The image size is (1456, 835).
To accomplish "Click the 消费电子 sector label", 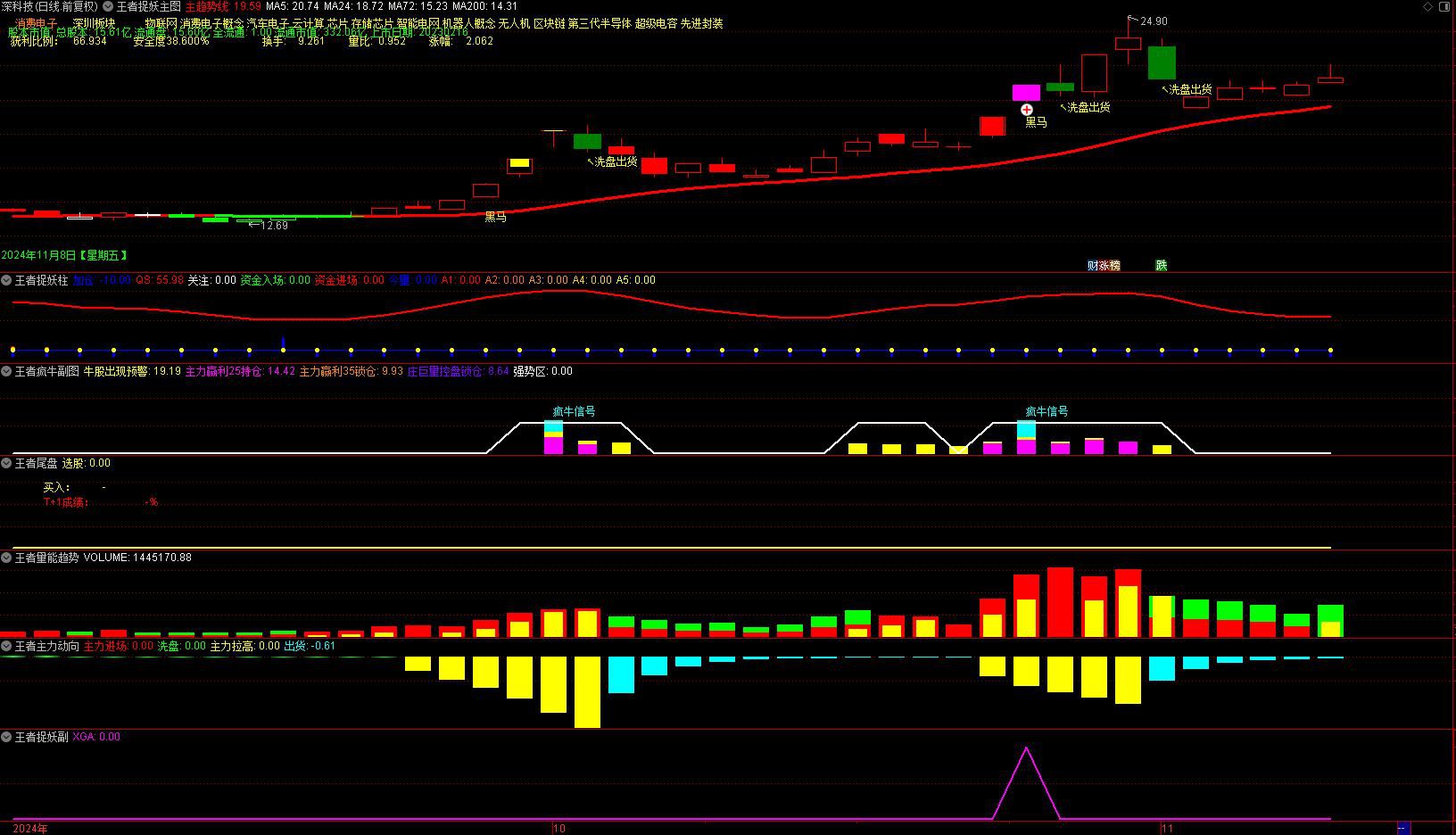I will [37, 23].
